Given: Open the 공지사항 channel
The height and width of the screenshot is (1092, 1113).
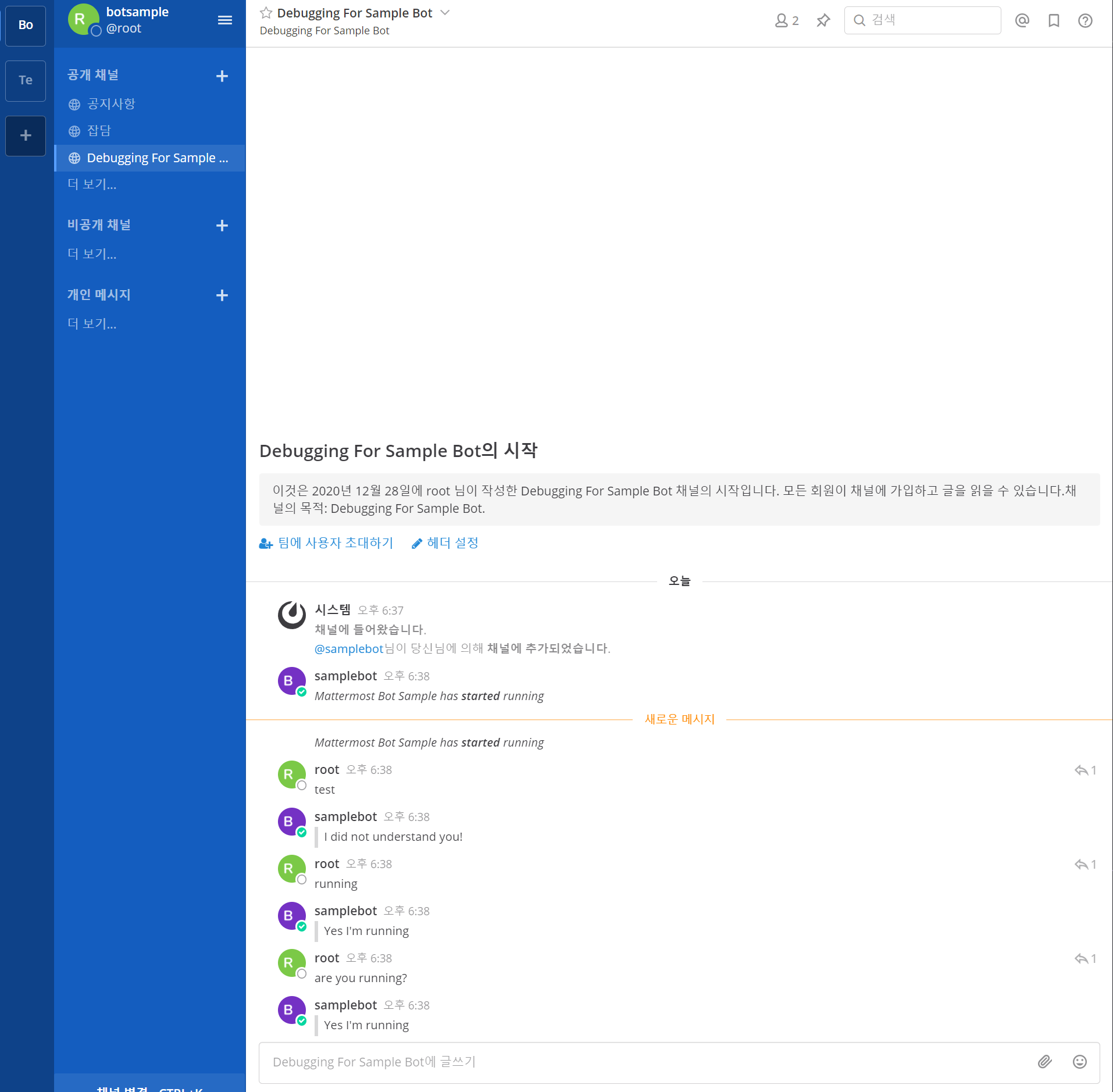Looking at the screenshot, I should [149, 104].
